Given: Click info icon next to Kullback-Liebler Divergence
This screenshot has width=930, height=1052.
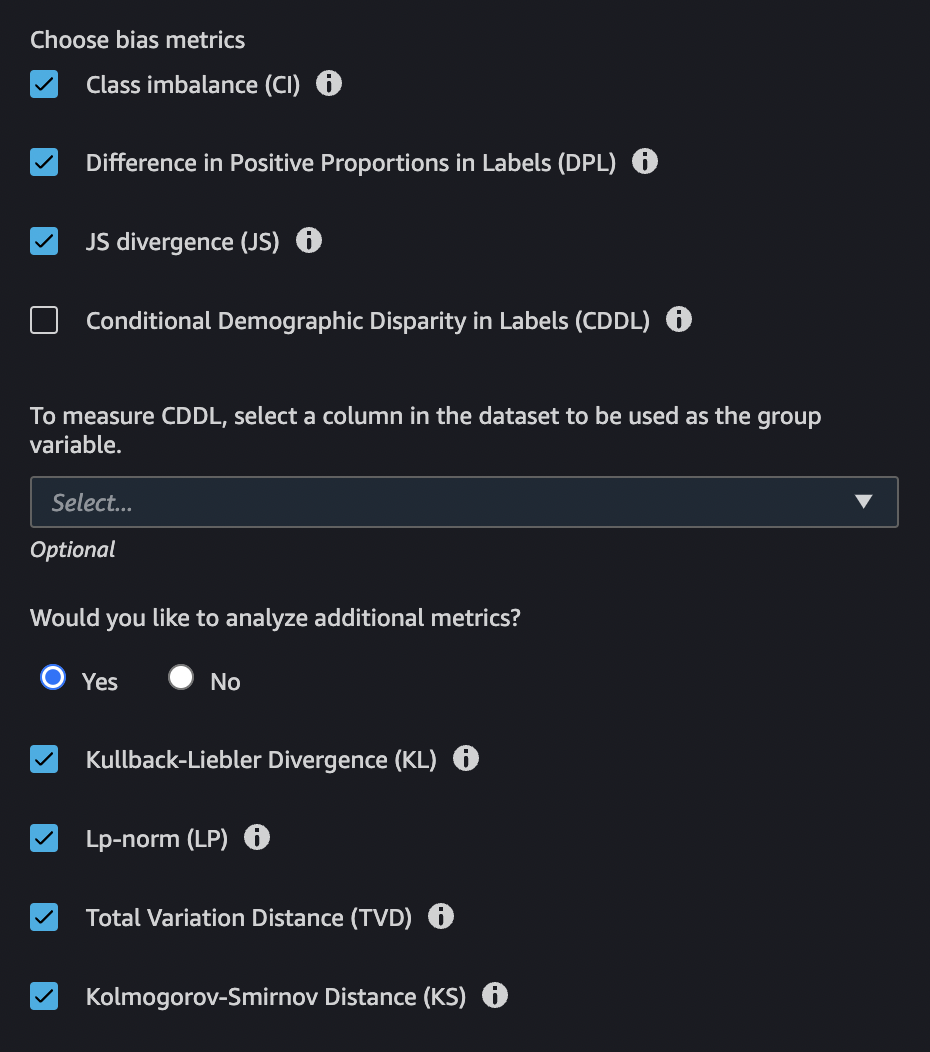Looking at the screenshot, I should coord(466,759).
